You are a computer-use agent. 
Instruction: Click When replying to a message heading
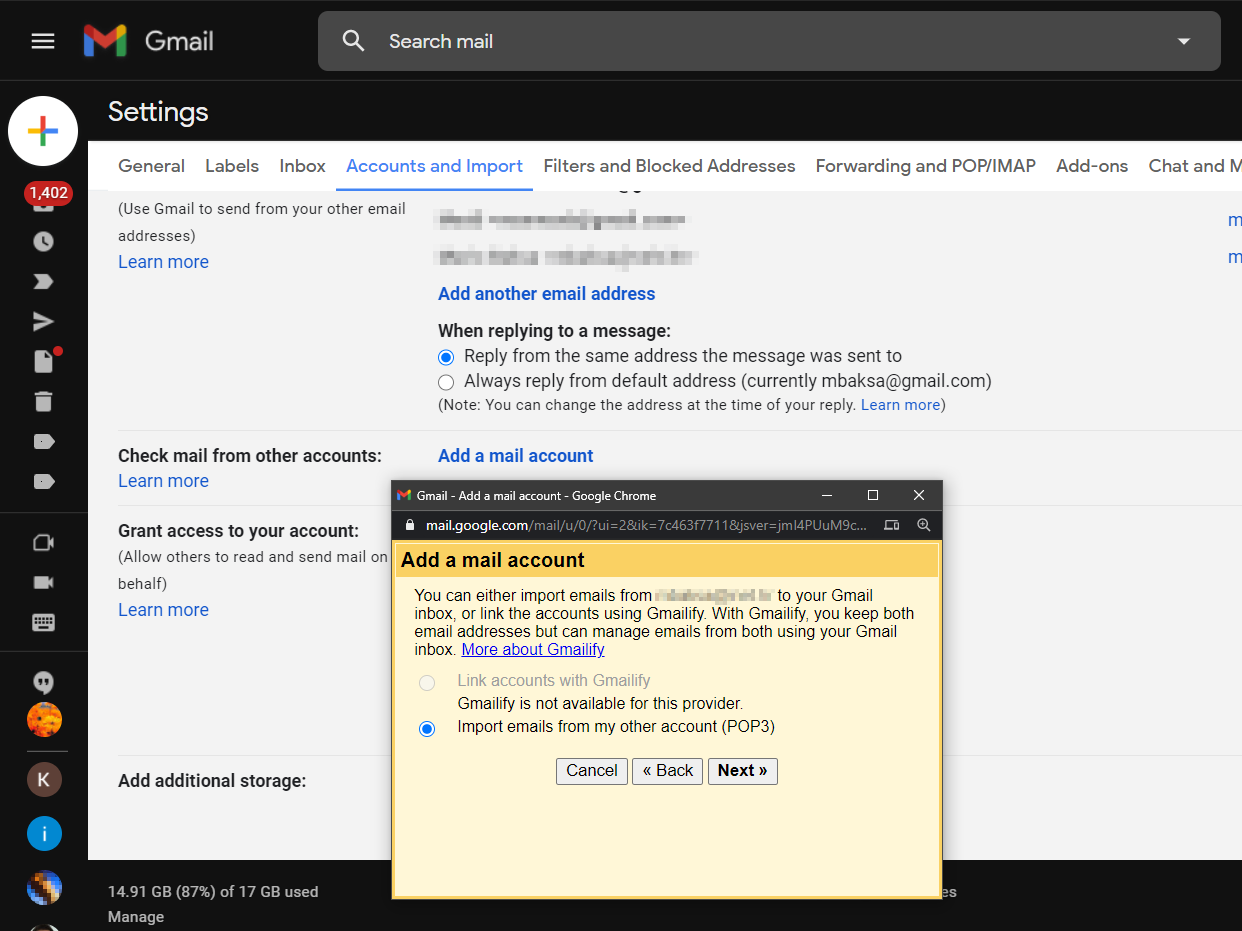tap(554, 331)
